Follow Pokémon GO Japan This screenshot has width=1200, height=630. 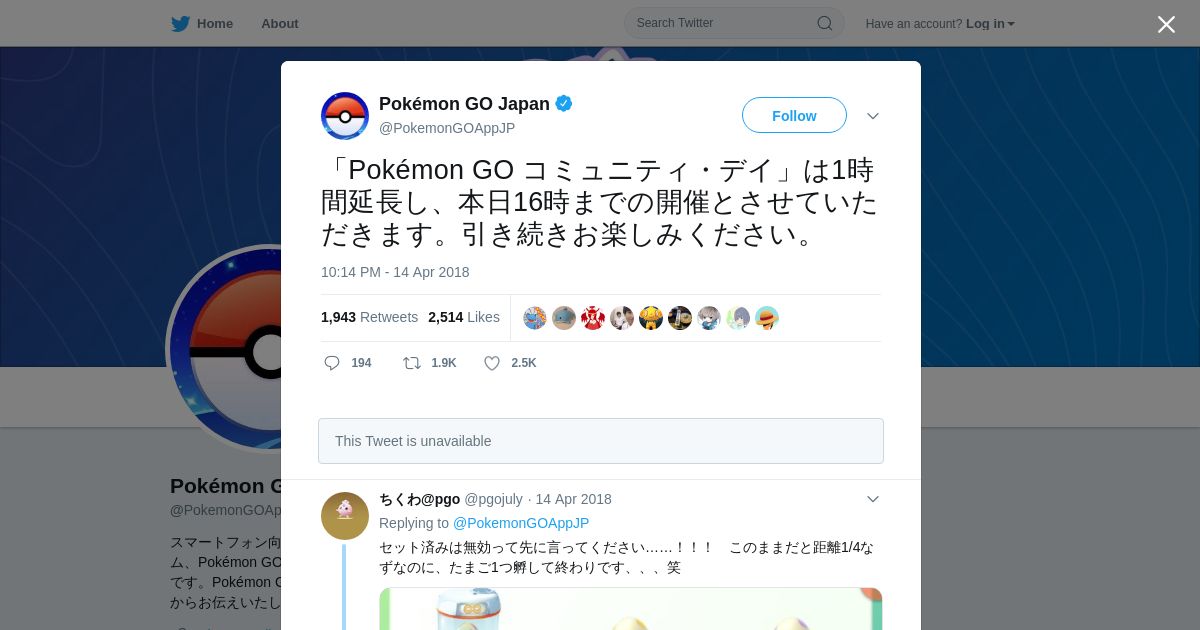pos(794,116)
